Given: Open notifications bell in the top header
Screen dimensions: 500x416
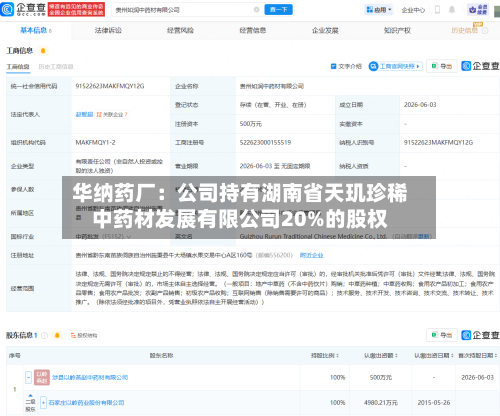Looking at the screenshot, I should tap(452, 10).
